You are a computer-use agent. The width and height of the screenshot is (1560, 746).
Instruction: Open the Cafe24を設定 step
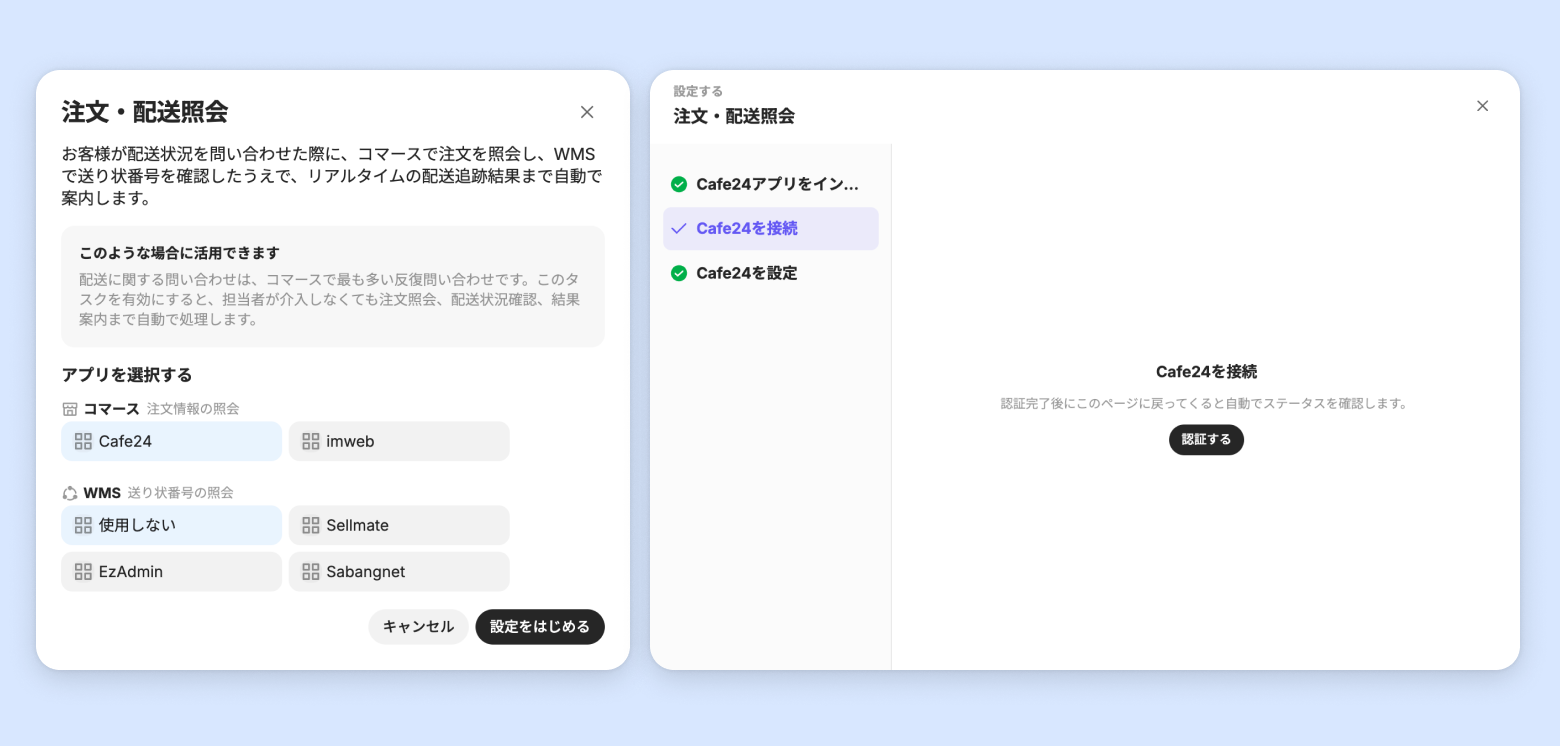pos(771,273)
